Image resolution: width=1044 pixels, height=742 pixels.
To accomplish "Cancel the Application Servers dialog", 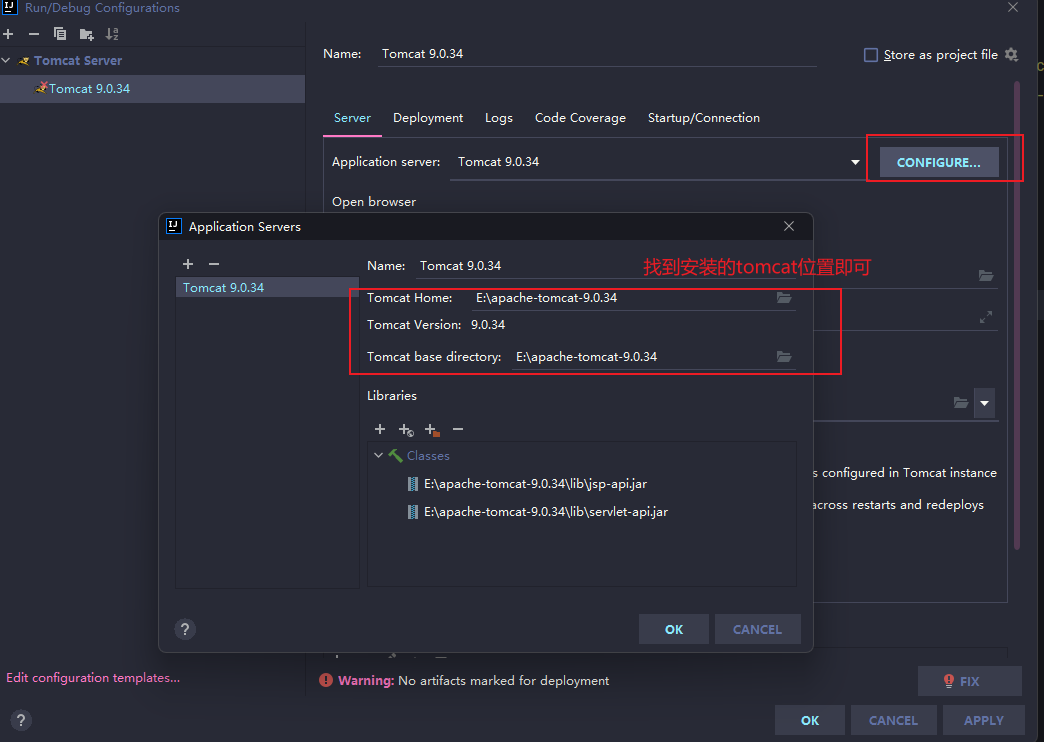I will pyautogui.click(x=758, y=629).
